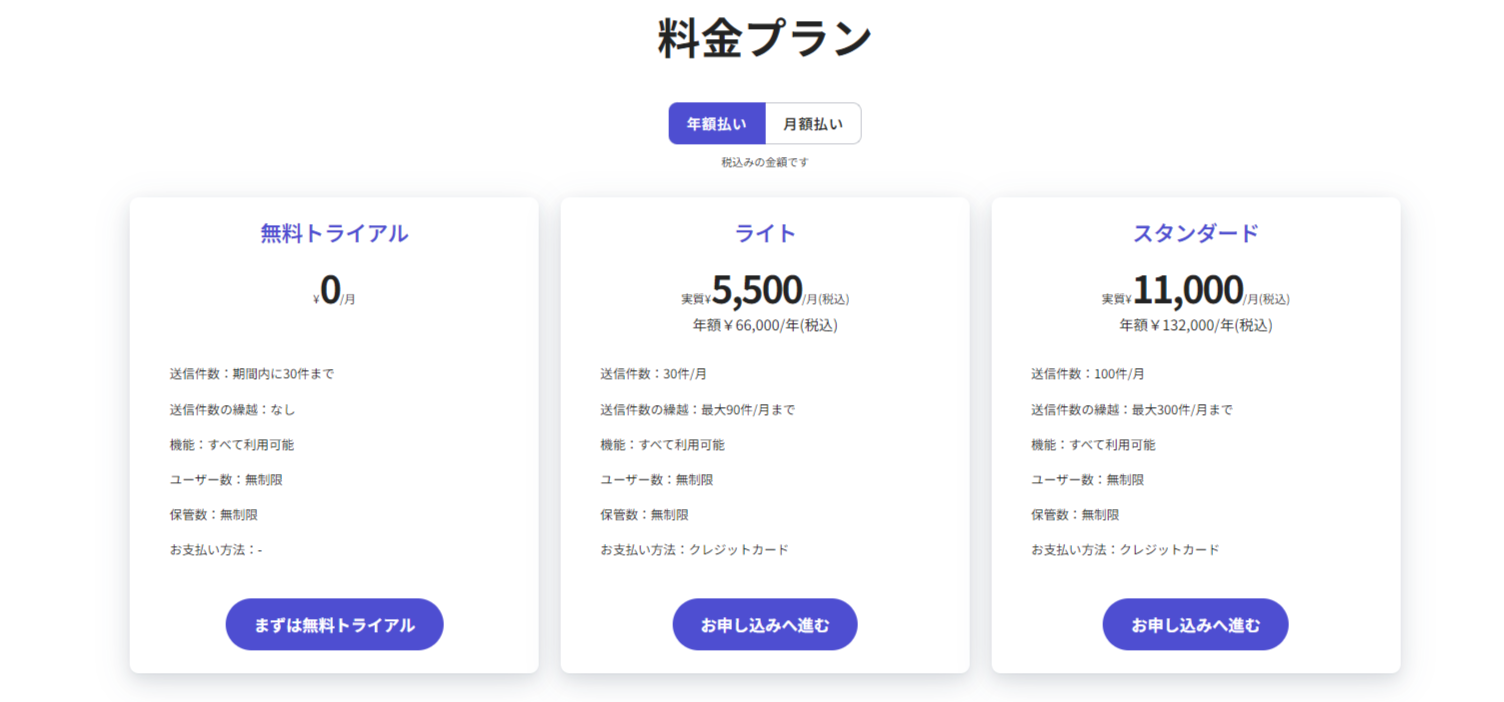Viewport: 1504px width, 702px height.
Task: Click 送信件数：期間内に30件まで in the free plan
Action: click(x=252, y=374)
